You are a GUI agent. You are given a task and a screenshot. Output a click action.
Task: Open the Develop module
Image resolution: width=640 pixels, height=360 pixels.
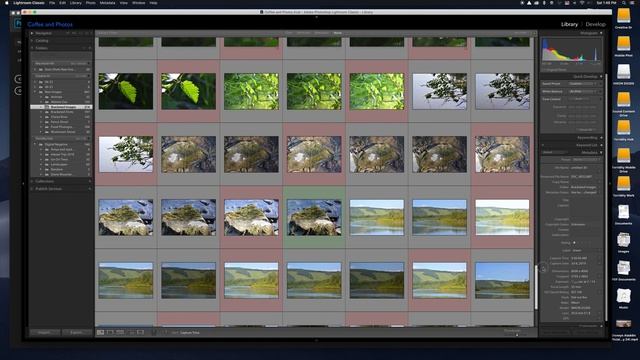[x=596, y=24]
